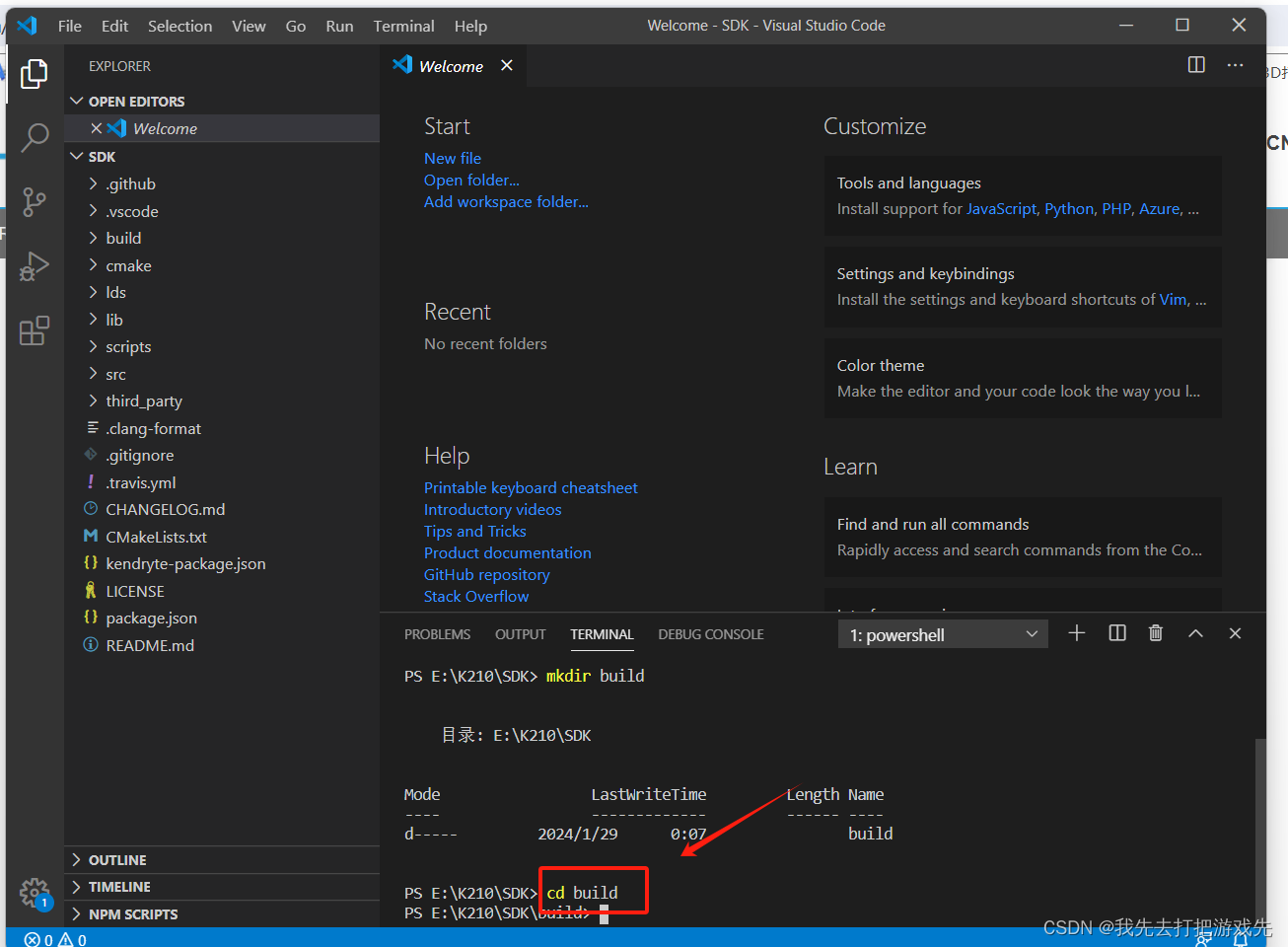This screenshot has width=1288, height=947.
Task: Click the Open folder... link
Action: point(471,180)
